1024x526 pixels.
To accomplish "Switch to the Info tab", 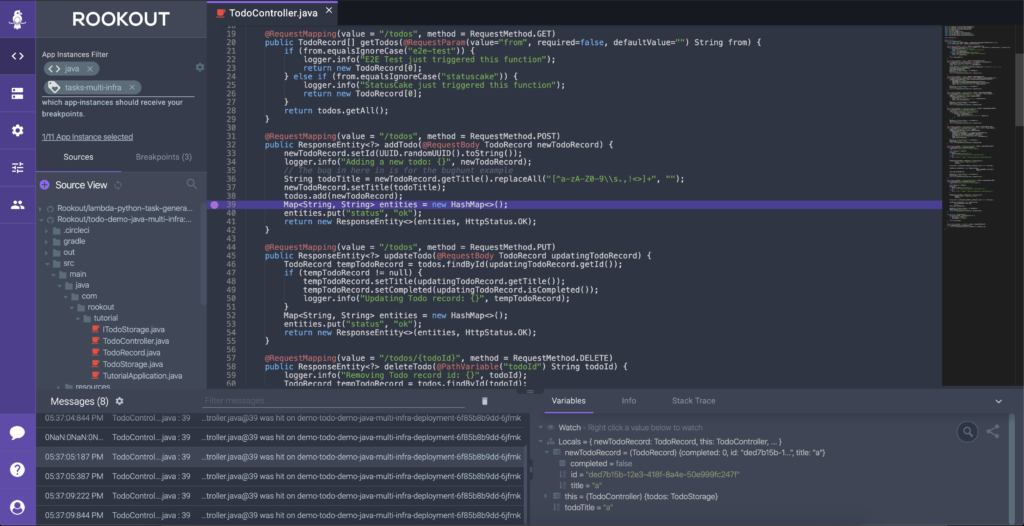I will (629, 401).
